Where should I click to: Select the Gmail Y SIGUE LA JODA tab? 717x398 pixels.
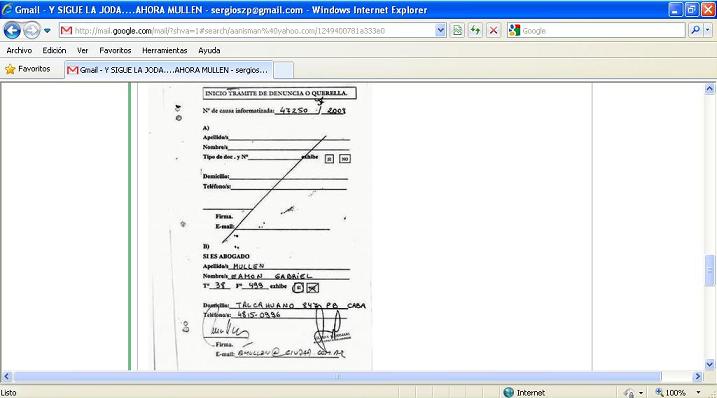pyautogui.click(x=168, y=70)
